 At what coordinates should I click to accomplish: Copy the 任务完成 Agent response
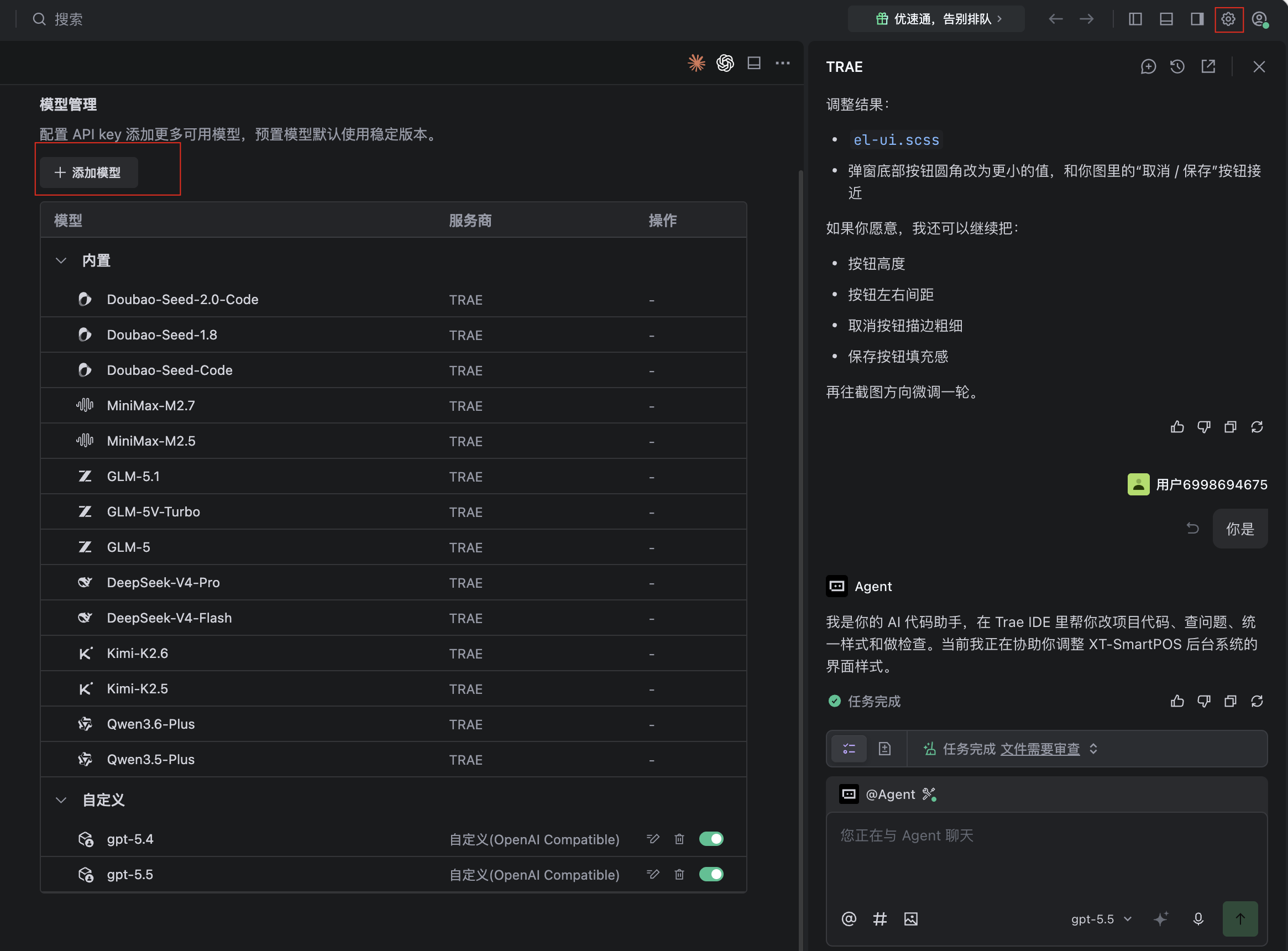click(x=1231, y=701)
